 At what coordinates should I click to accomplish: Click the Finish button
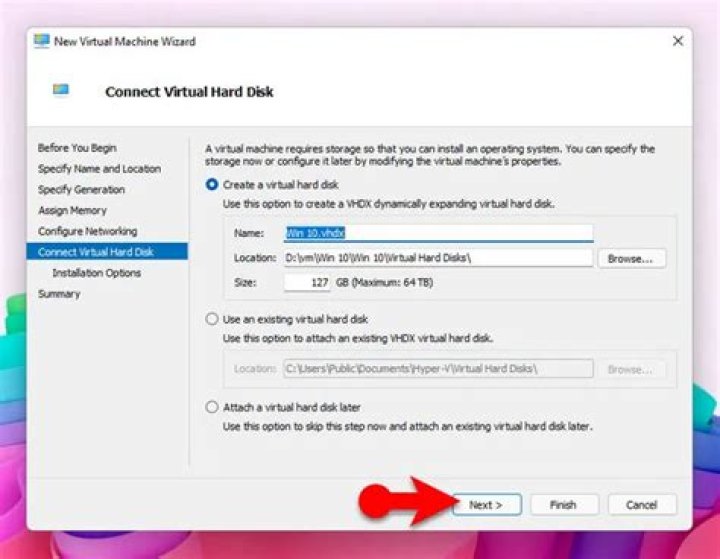click(564, 505)
